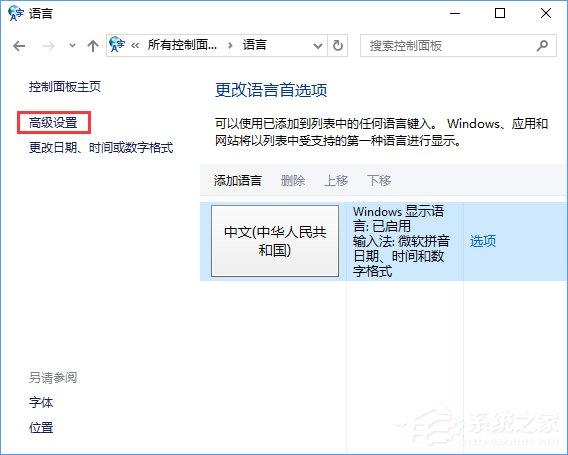Open 更改日期、时间或数字格式 link
The image size is (568, 455).
coord(101,147)
